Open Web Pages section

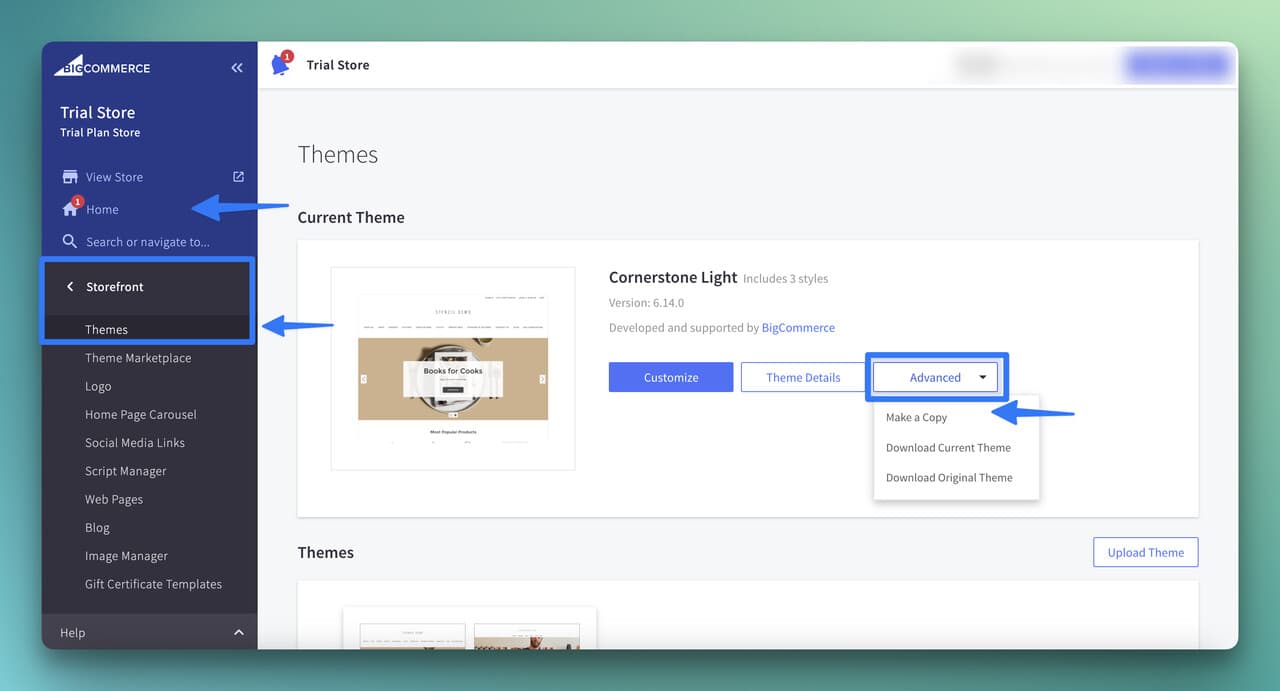click(114, 500)
